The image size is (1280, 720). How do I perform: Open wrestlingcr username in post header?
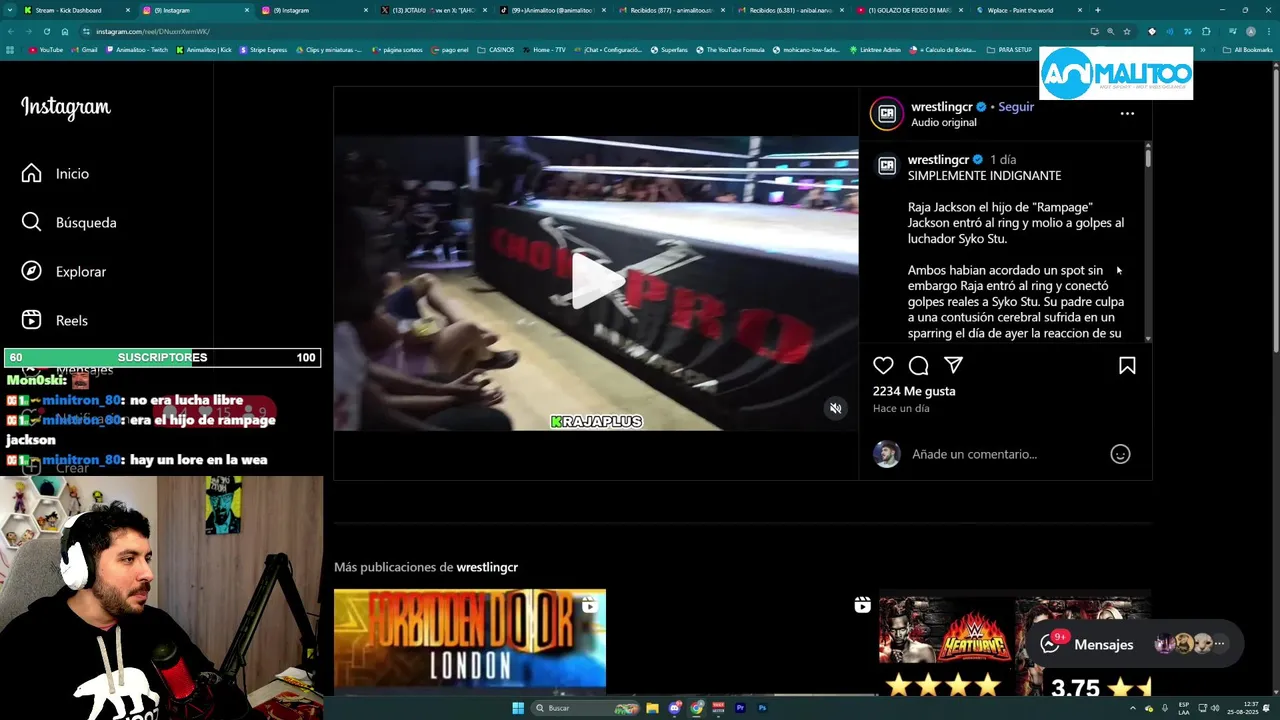942,107
